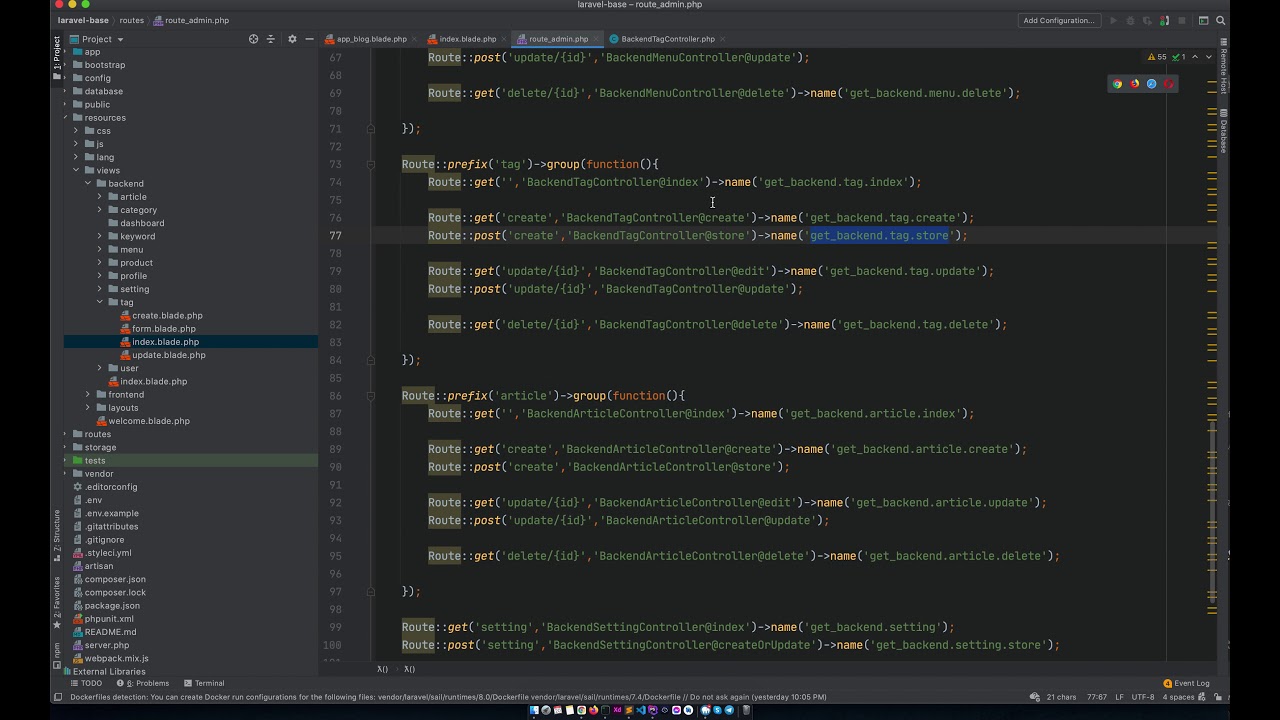Screen dimensions: 1280x720
Task: Click Add Configuration button
Action: 1058,20
